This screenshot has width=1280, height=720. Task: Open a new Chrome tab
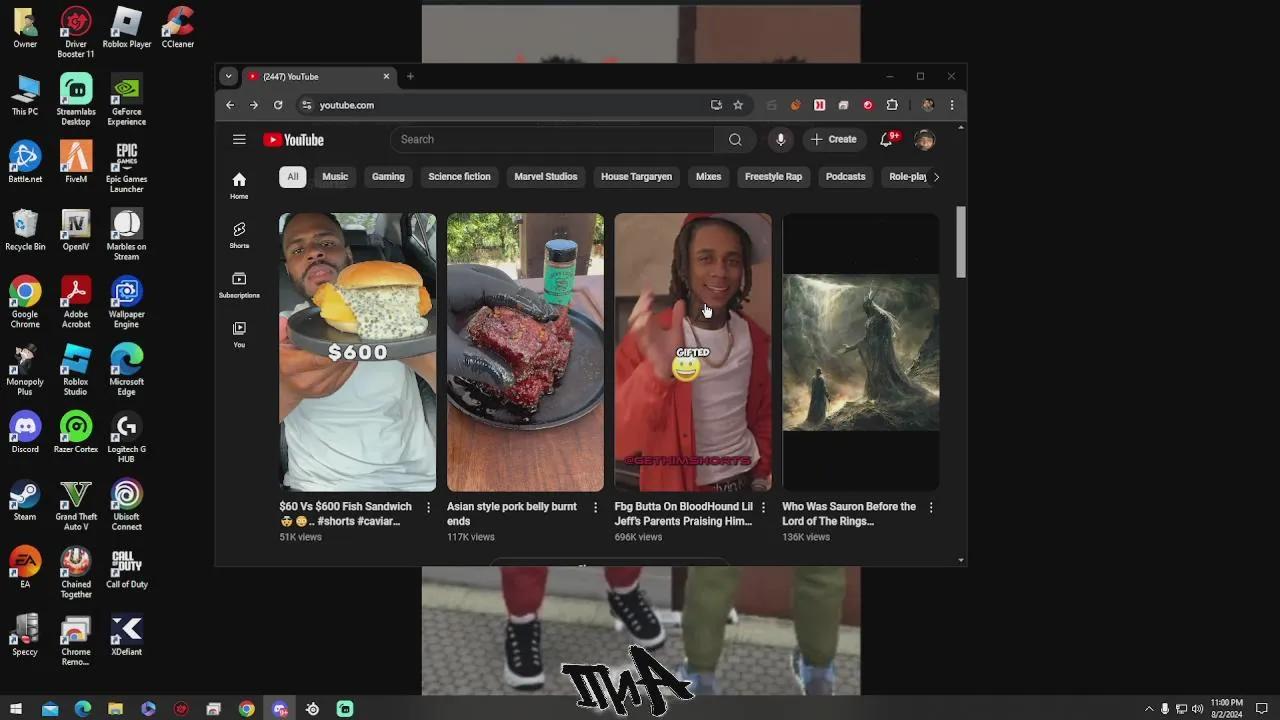click(410, 77)
